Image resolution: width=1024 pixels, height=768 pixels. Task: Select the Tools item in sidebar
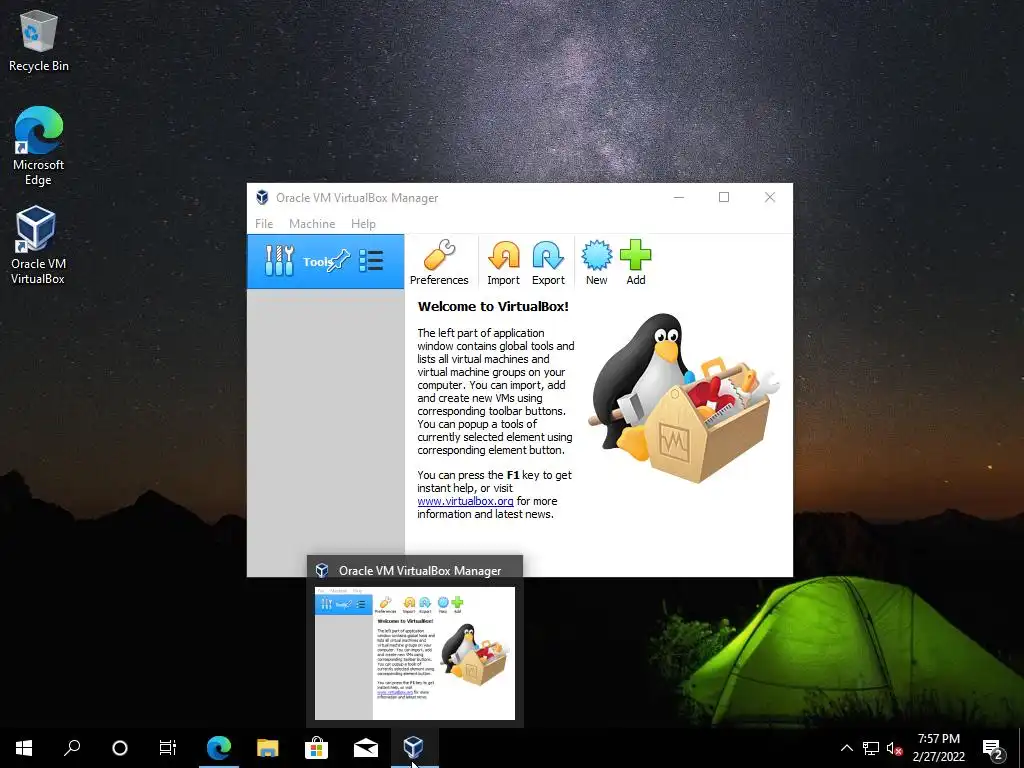tap(325, 261)
